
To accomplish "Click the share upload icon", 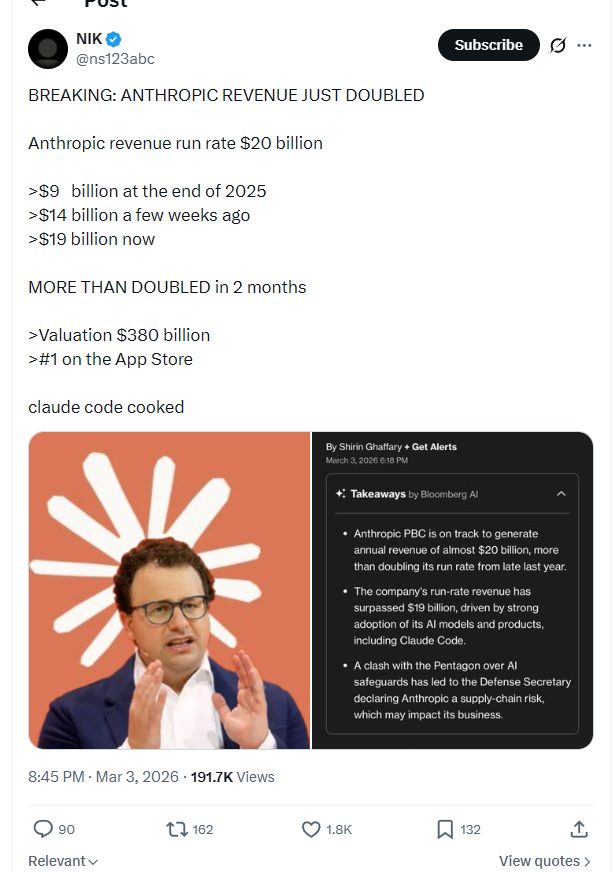I will 578,829.
